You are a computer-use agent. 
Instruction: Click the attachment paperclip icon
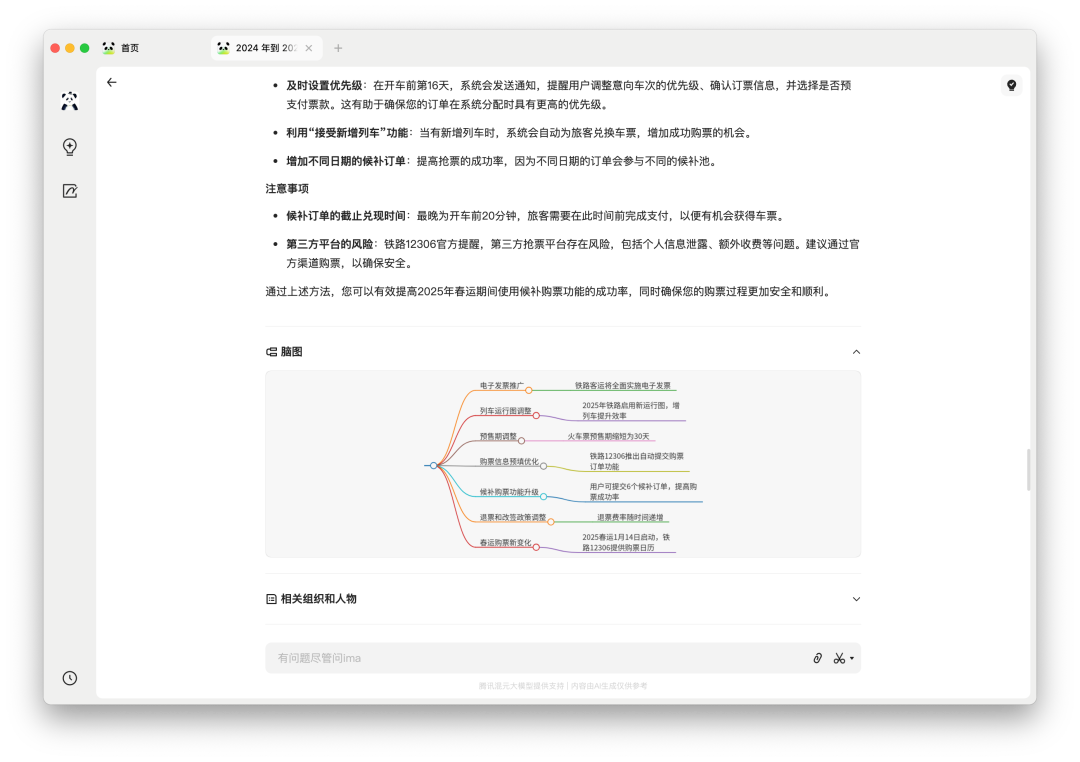tap(818, 658)
